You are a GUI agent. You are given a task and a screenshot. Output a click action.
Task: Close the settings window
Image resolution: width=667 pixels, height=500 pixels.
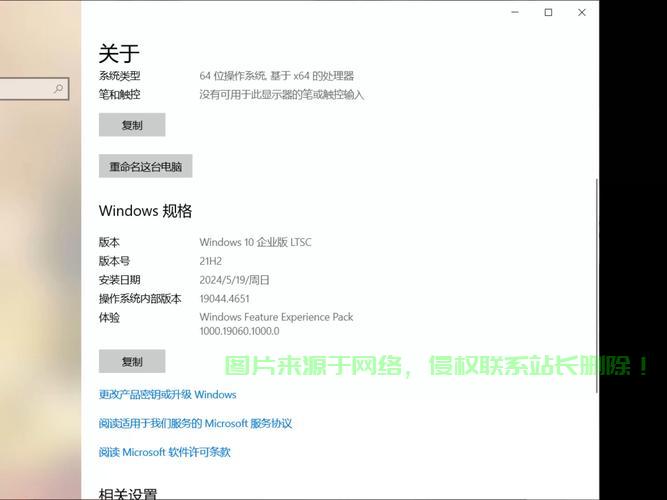pyautogui.click(x=582, y=12)
